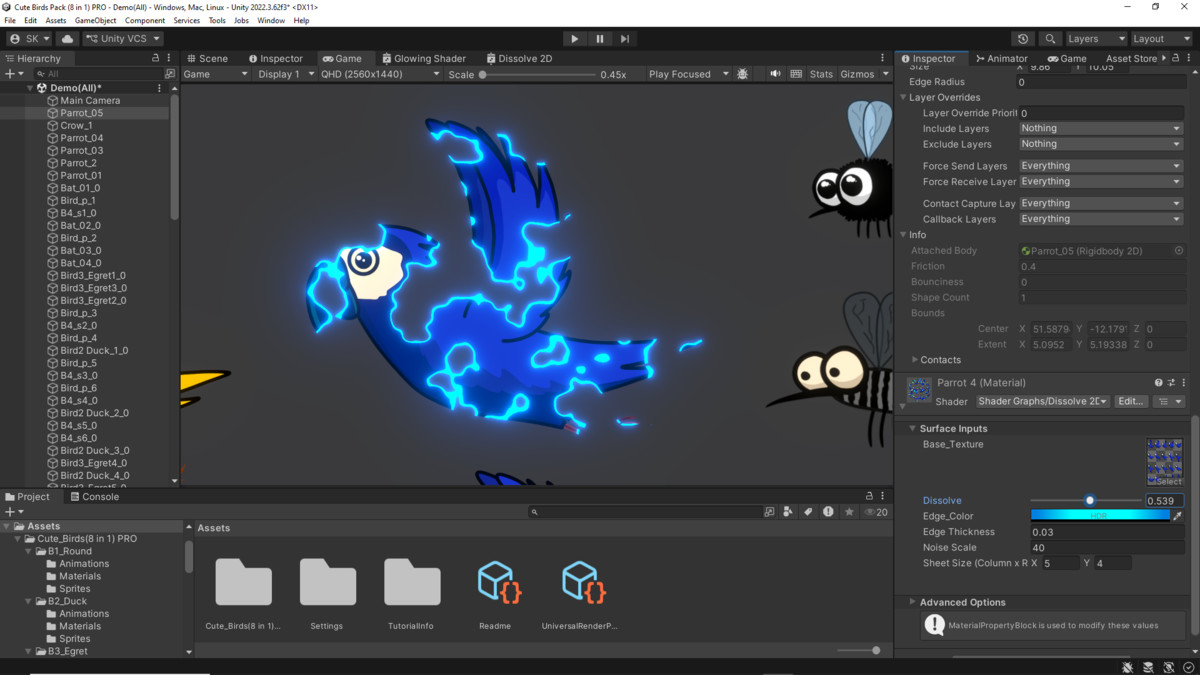Viewport: 1200px width, 675px height.
Task: Click the add plus button in Hierarchy
Action: pyautogui.click(x=13, y=74)
